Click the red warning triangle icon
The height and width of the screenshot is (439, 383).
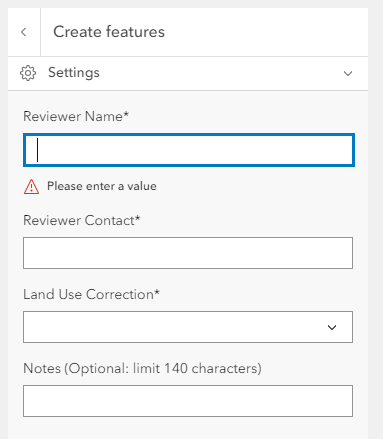tap(31, 187)
